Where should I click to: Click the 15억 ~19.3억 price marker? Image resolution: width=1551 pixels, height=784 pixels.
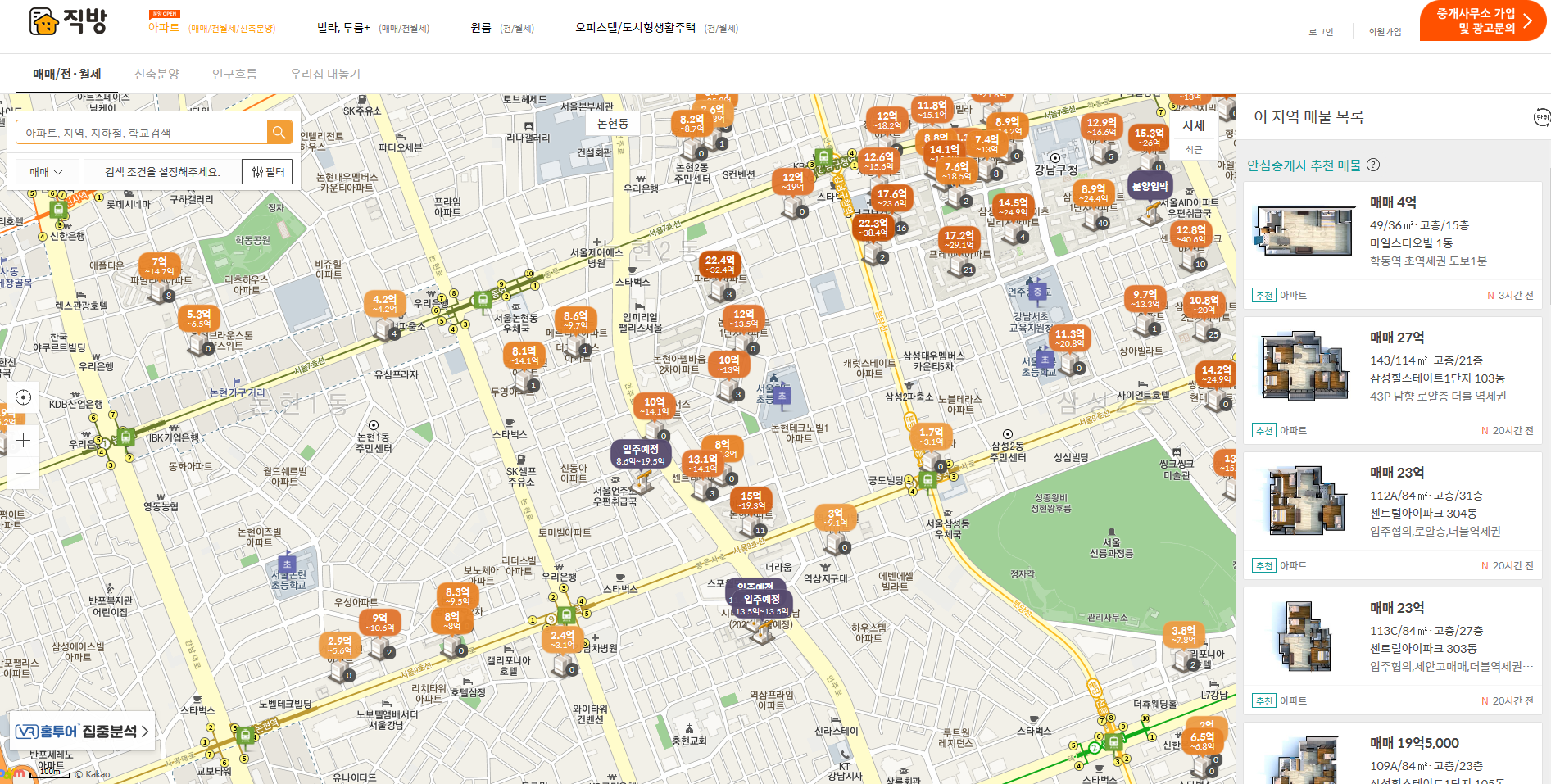point(751,501)
